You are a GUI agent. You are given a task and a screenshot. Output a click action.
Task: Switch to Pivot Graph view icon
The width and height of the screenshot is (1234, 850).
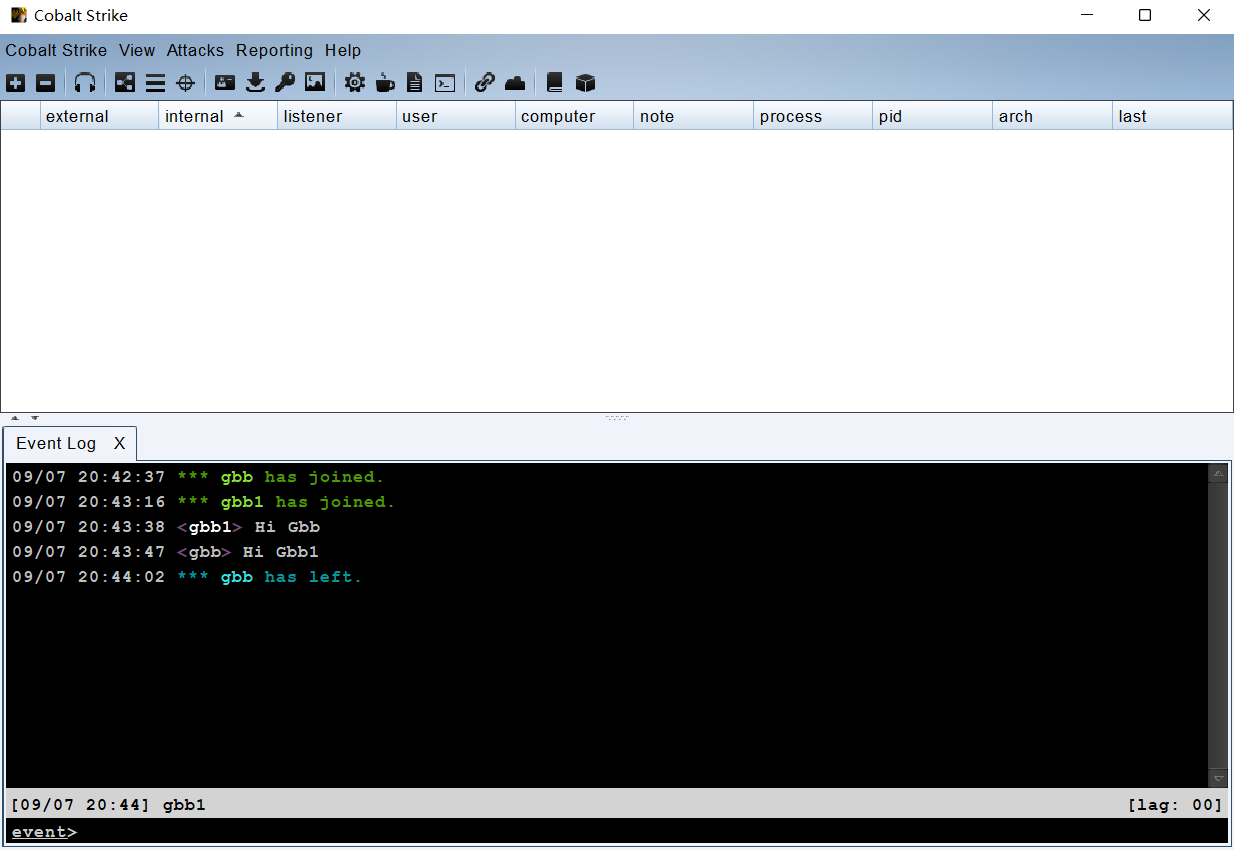coord(125,83)
